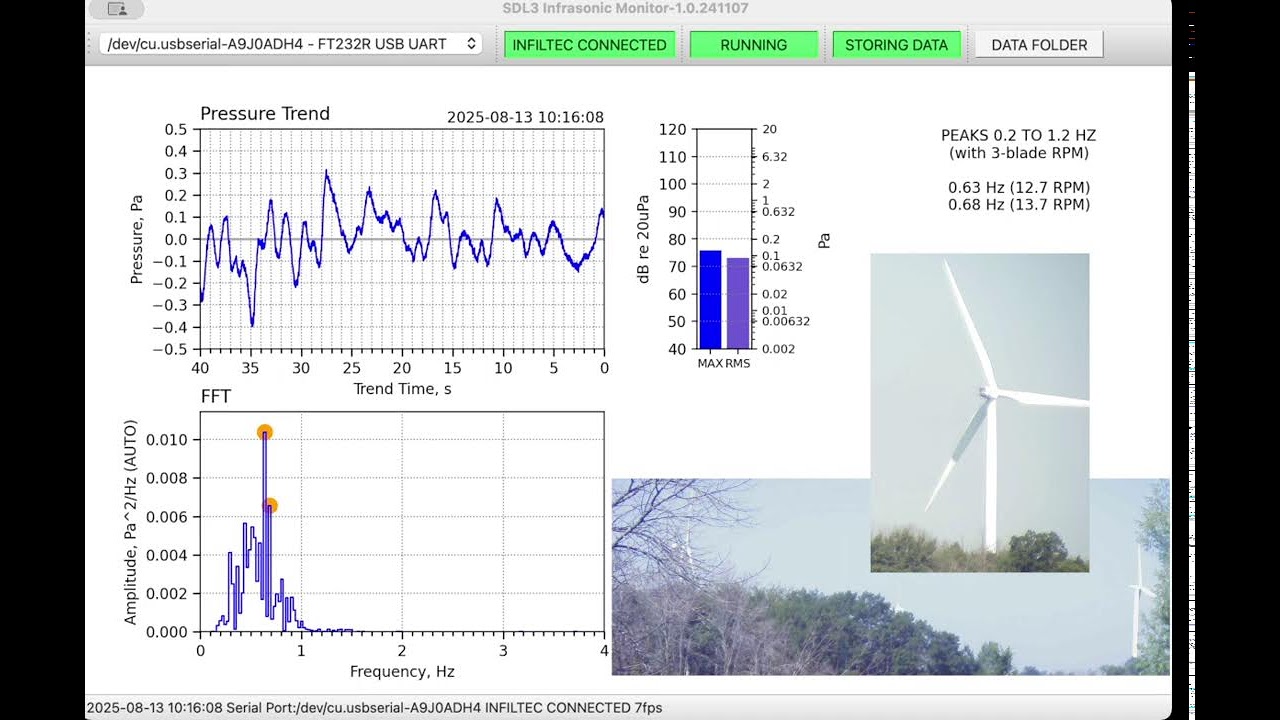Screen dimensions: 1280x720
Task: Click the close-up wind turbine image
Action: pyautogui.click(x=979, y=412)
